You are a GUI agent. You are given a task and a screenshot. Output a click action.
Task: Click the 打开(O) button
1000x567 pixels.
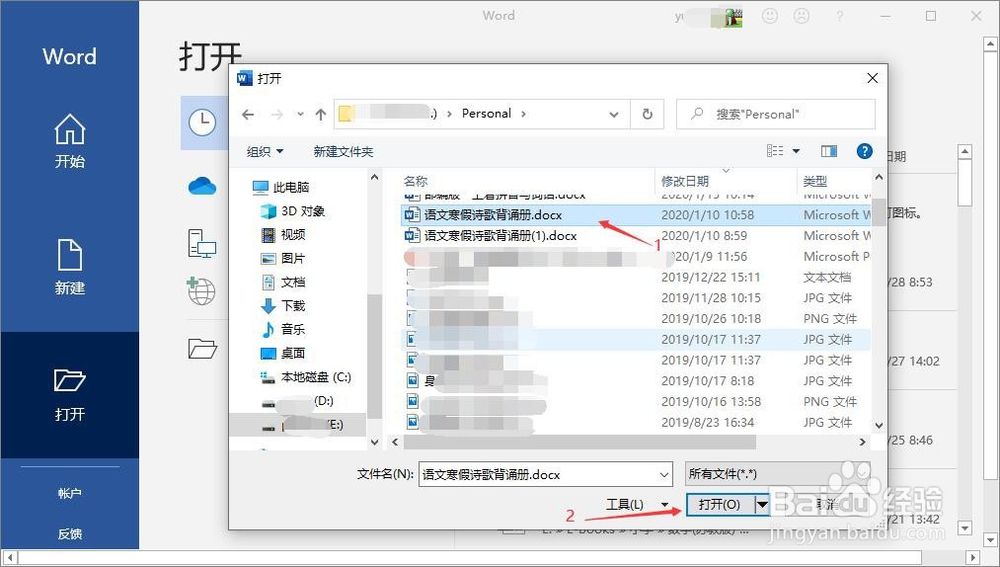720,504
